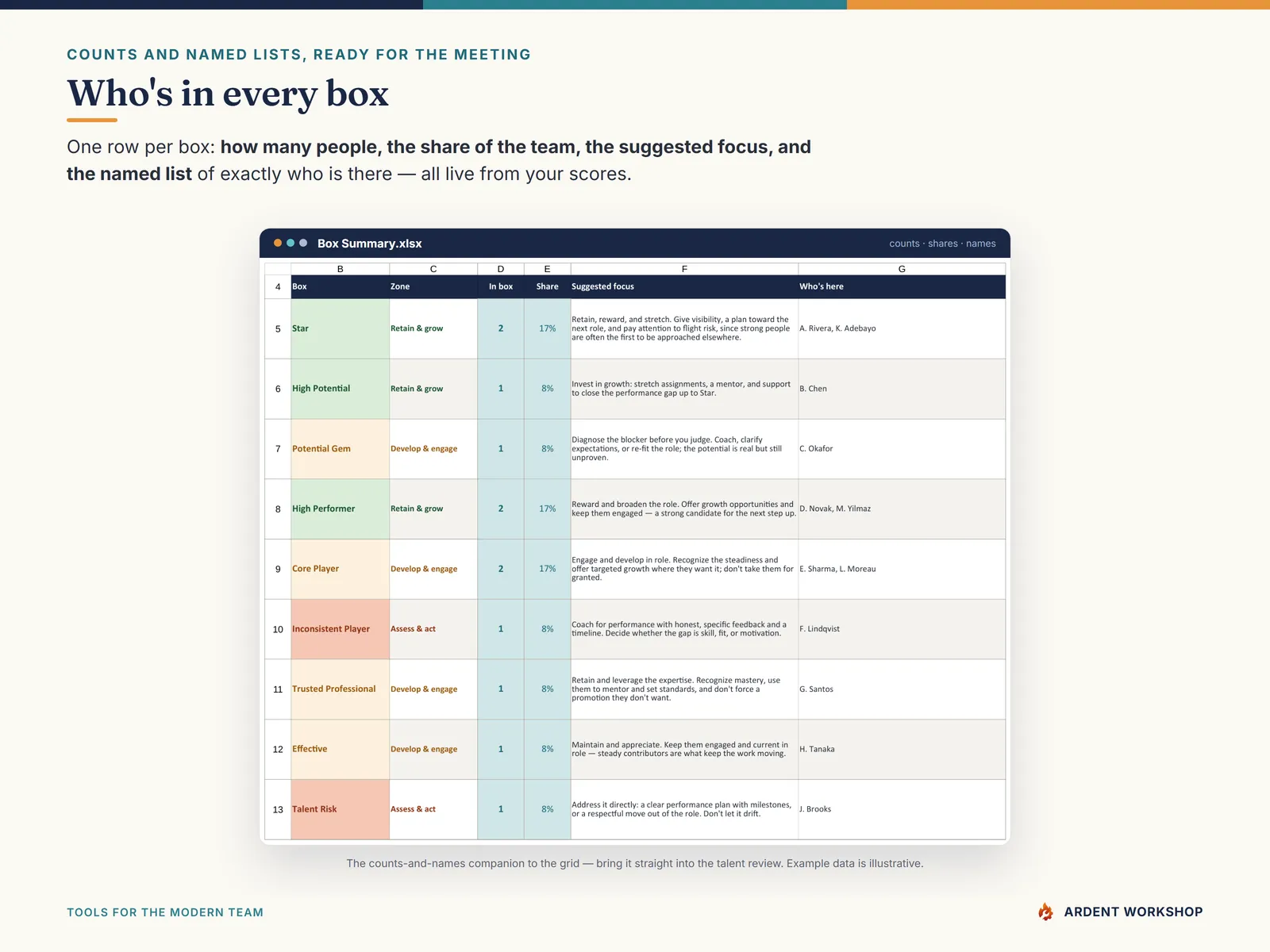Image resolution: width=1270 pixels, height=952 pixels.
Task: Select column E header
Action: point(547,269)
